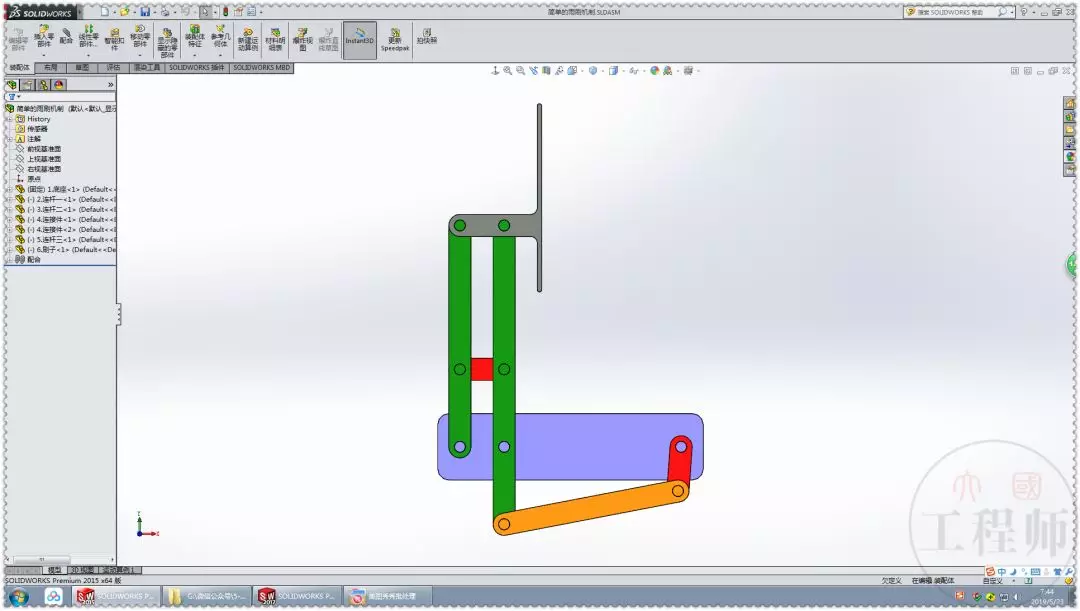Select the 前视基准面 front plane
This screenshot has width=1080, height=611.
[44, 149]
